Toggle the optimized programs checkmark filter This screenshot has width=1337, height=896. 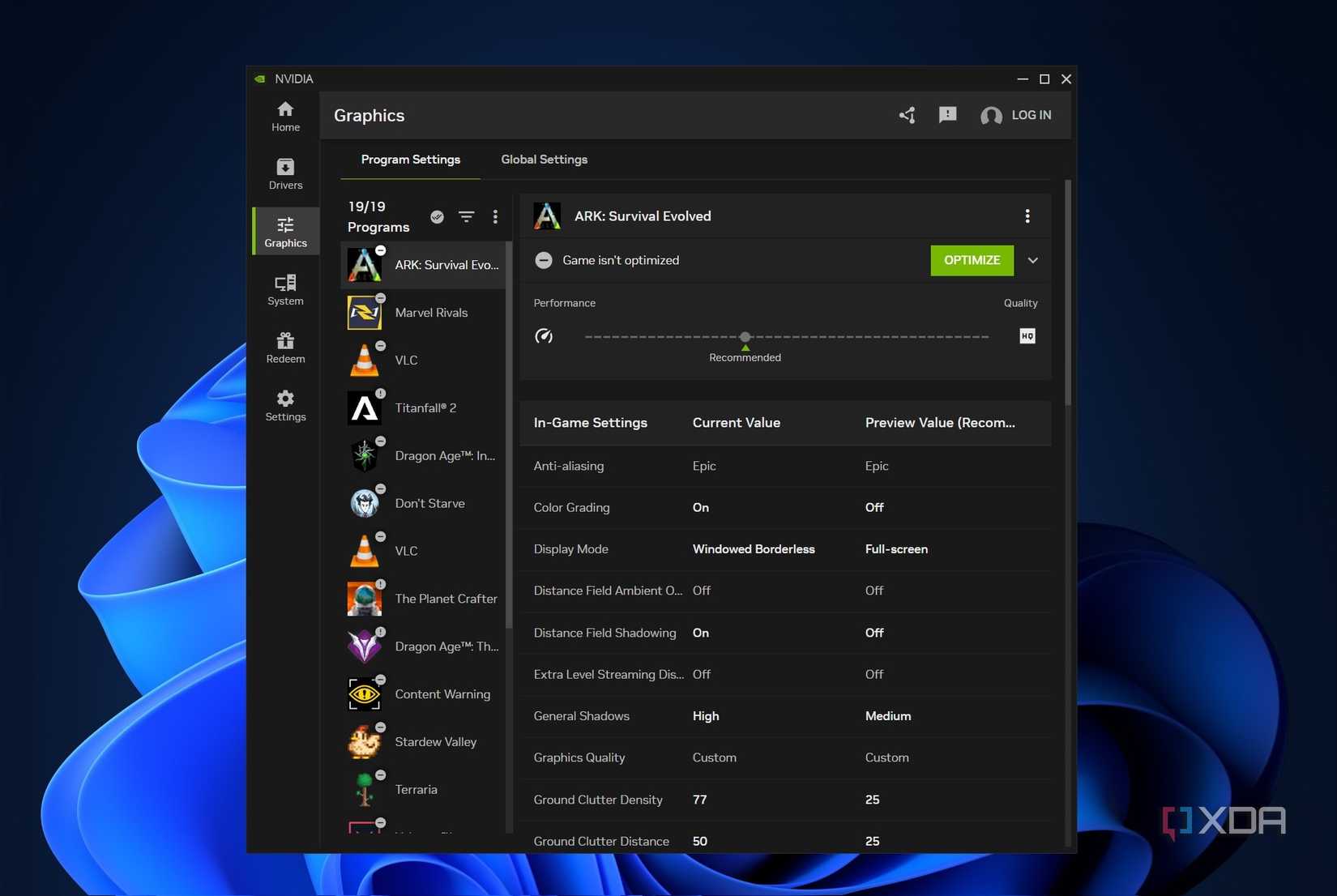[437, 216]
